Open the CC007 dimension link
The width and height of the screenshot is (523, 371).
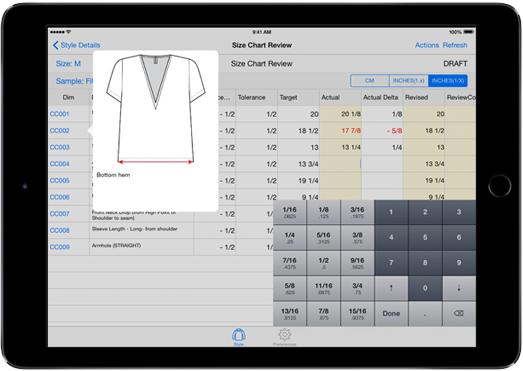59,214
